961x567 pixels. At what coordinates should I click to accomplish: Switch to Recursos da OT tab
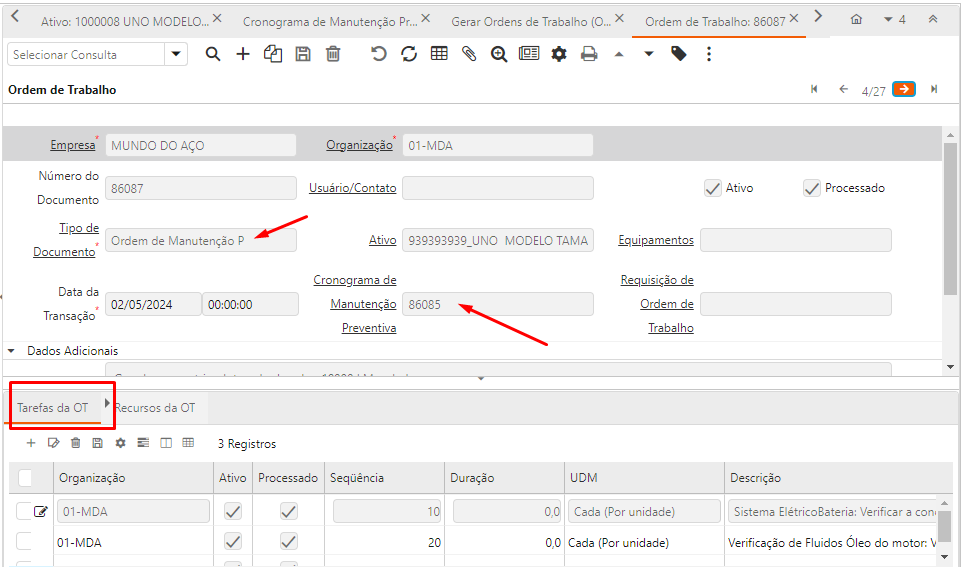click(155, 408)
